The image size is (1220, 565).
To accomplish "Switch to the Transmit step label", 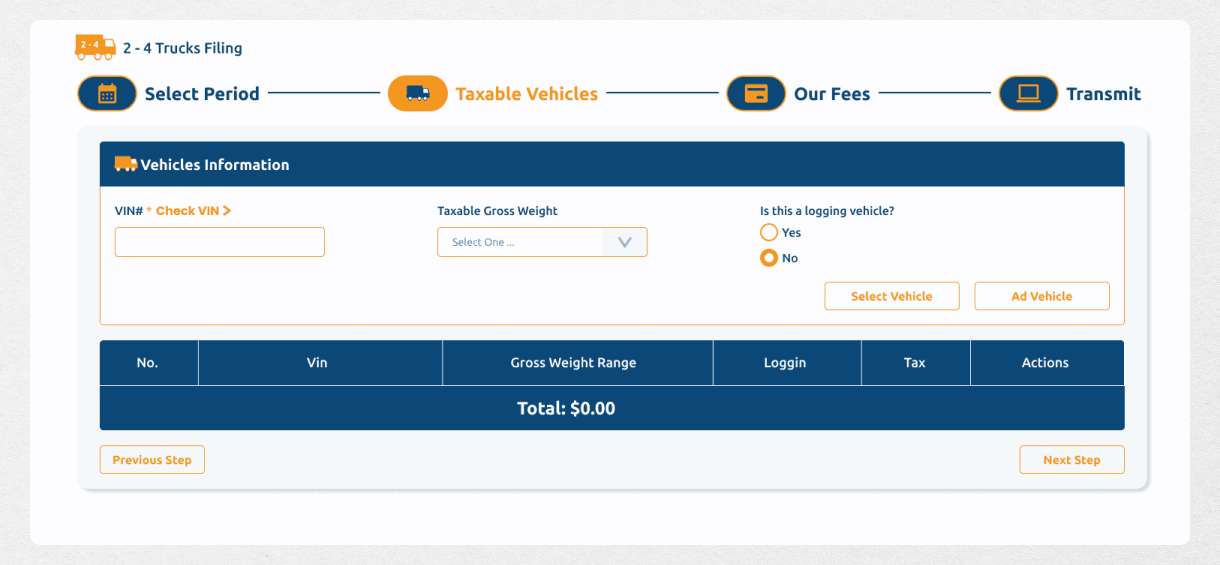I will click(1103, 94).
